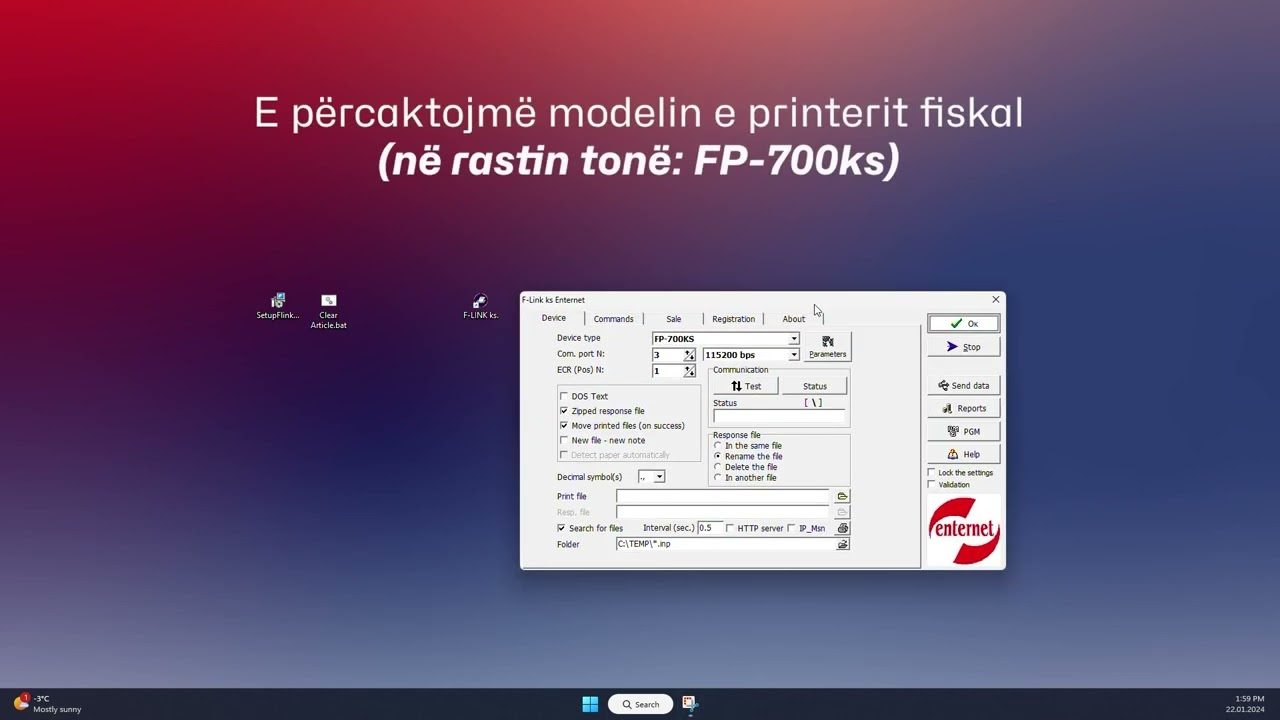This screenshot has width=1280, height=720.
Task: Expand the 115200 bps baud rate dropdown
Action: [x=794, y=355]
